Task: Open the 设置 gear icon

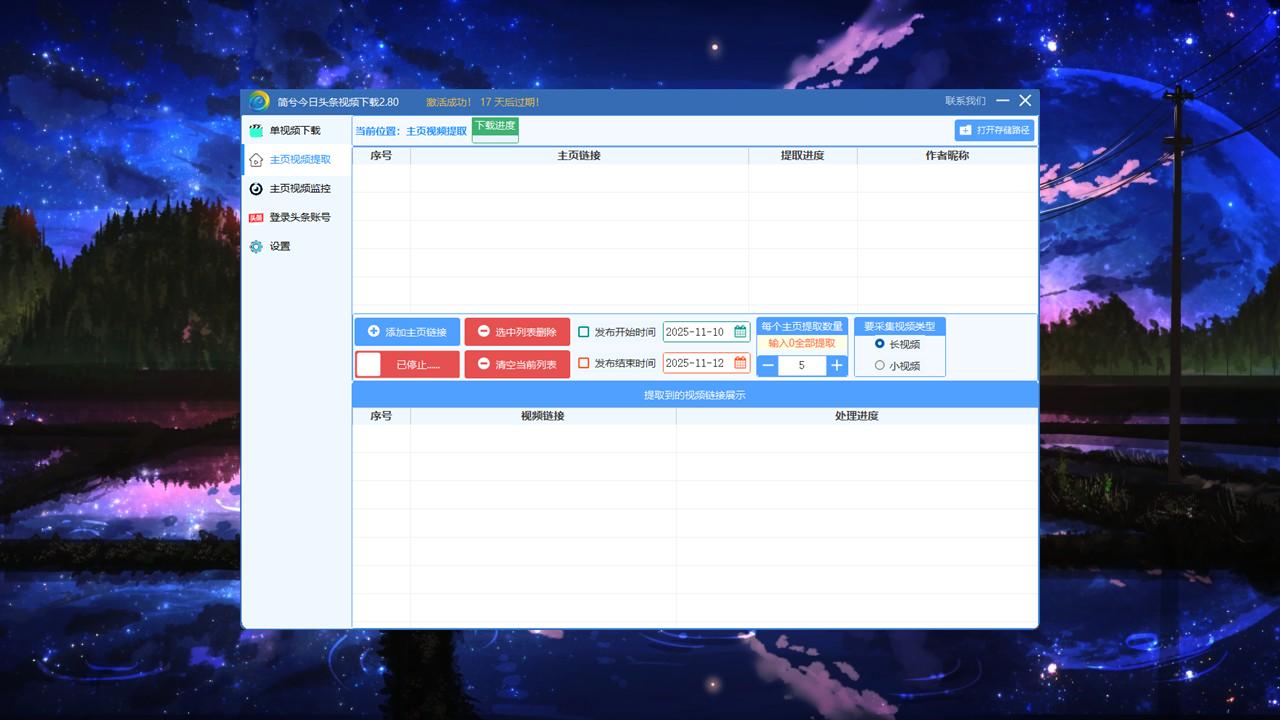Action: [256, 246]
